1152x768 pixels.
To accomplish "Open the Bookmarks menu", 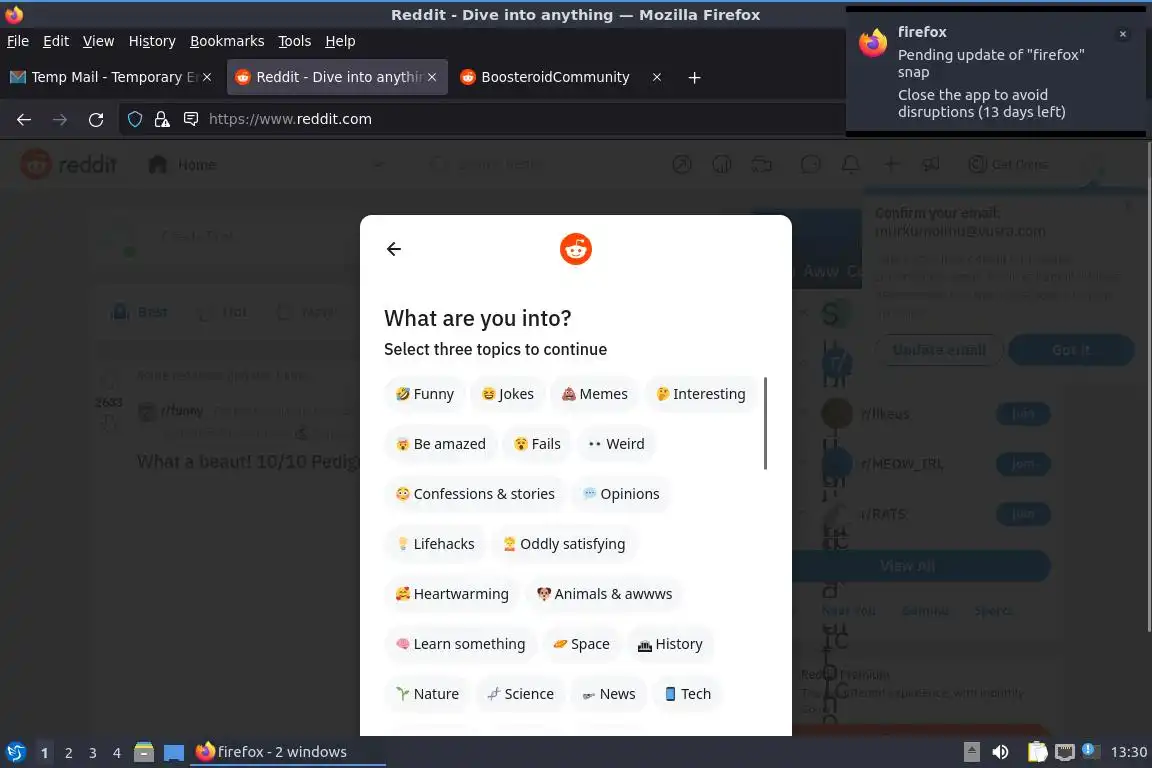I will tap(227, 41).
